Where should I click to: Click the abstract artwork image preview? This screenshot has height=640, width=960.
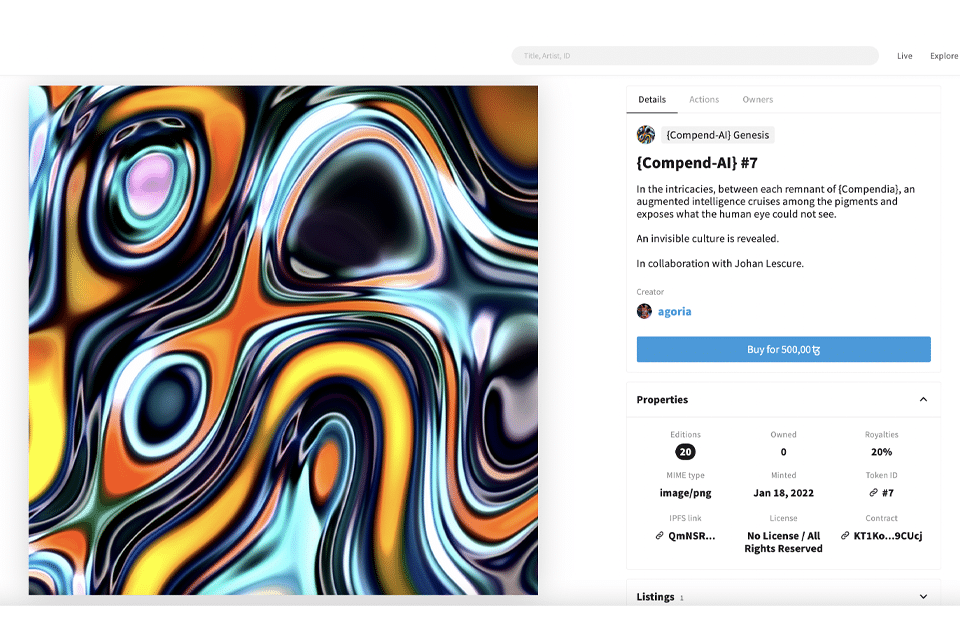coord(283,340)
